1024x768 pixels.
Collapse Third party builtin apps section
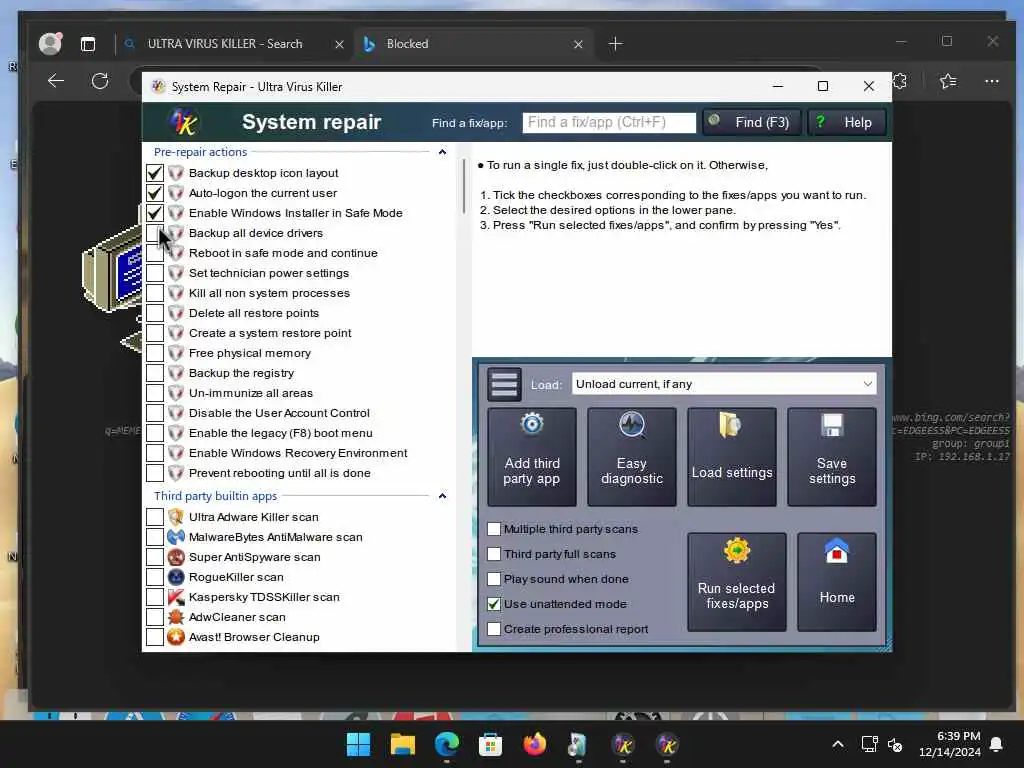pyautogui.click(x=442, y=496)
